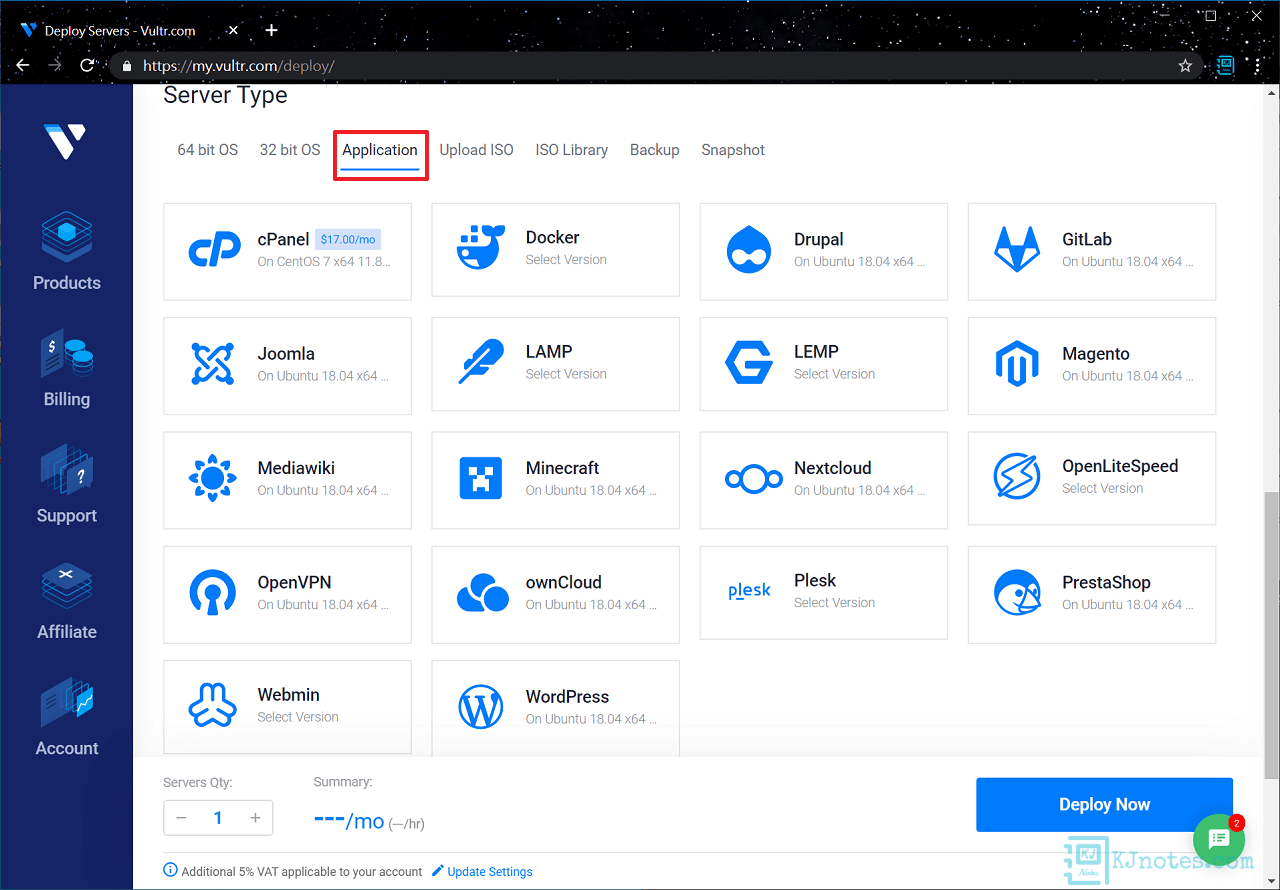Select the Webmin logo icon
This screenshot has width=1280, height=890.
213,705
